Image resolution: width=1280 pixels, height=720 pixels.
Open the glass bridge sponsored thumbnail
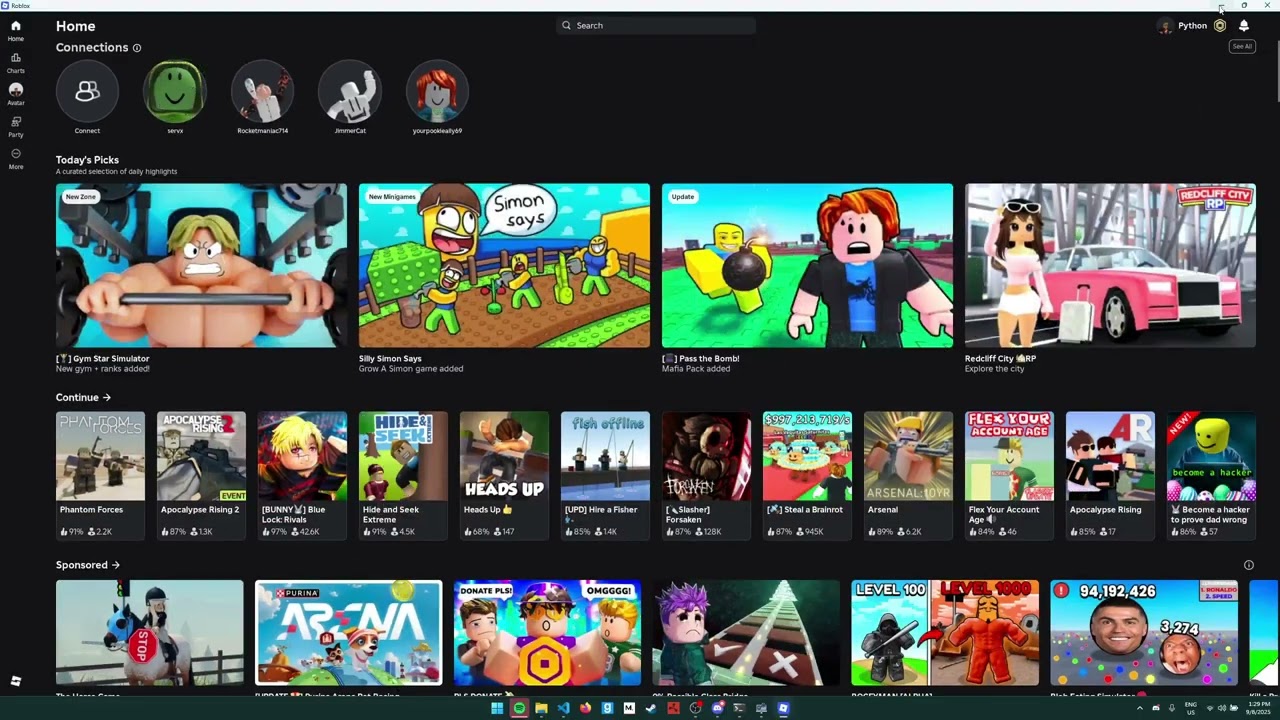coord(746,633)
